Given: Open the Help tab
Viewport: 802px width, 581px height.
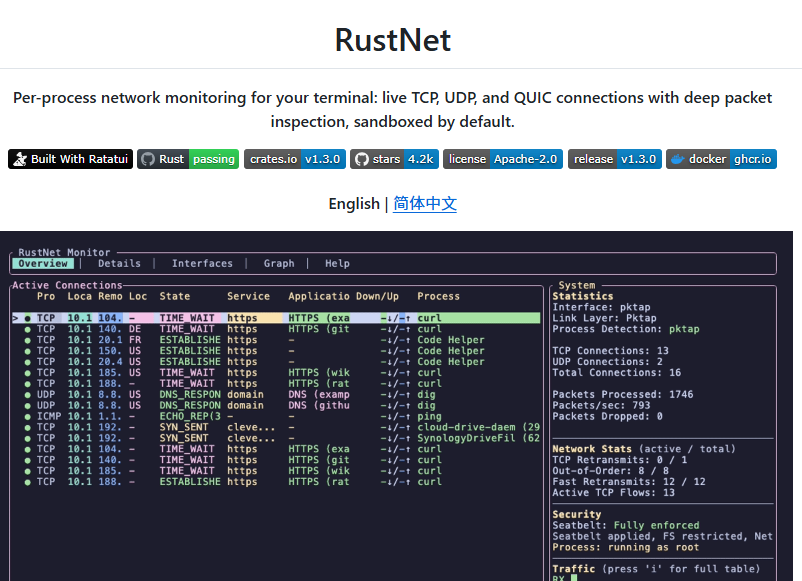Looking at the screenshot, I should 337,263.
